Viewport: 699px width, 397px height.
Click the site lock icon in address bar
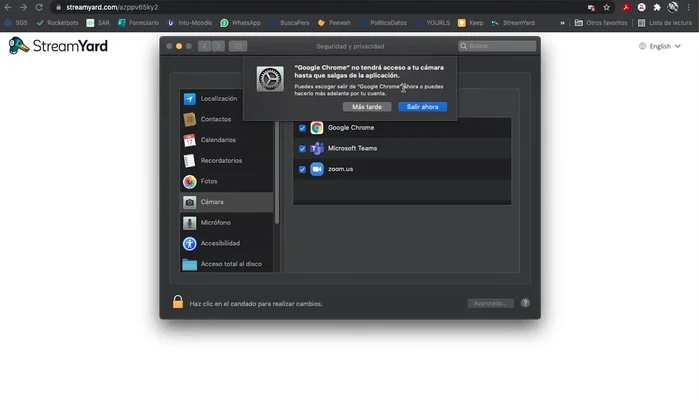[x=58, y=7]
